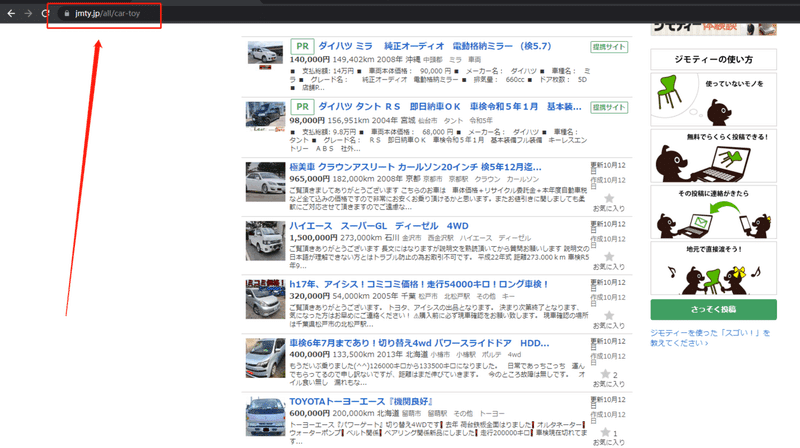
Task: Select the jmty.jp/all/car-toy address bar
Action: [107, 13]
